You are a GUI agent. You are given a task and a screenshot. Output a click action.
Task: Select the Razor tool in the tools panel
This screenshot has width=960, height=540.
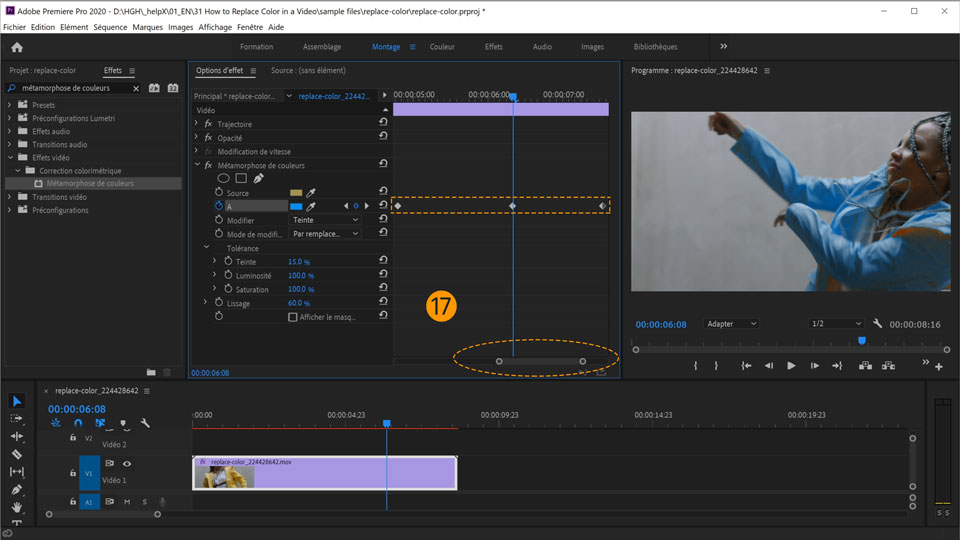click(x=16, y=454)
